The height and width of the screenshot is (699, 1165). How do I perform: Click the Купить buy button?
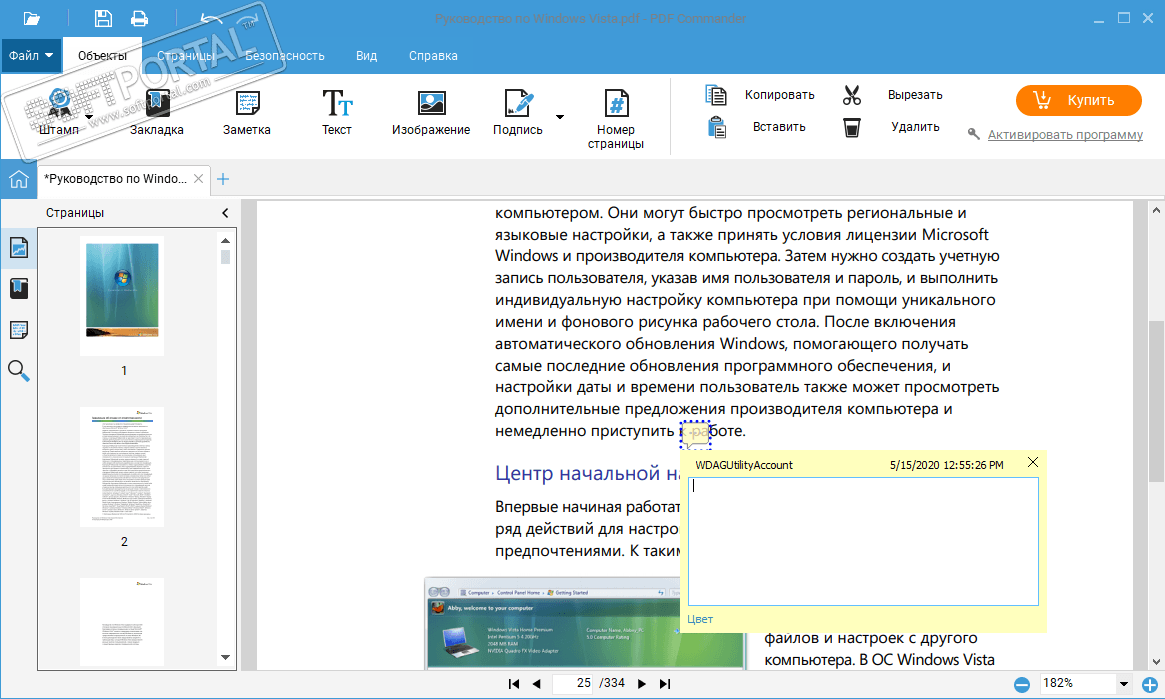[x=1079, y=100]
